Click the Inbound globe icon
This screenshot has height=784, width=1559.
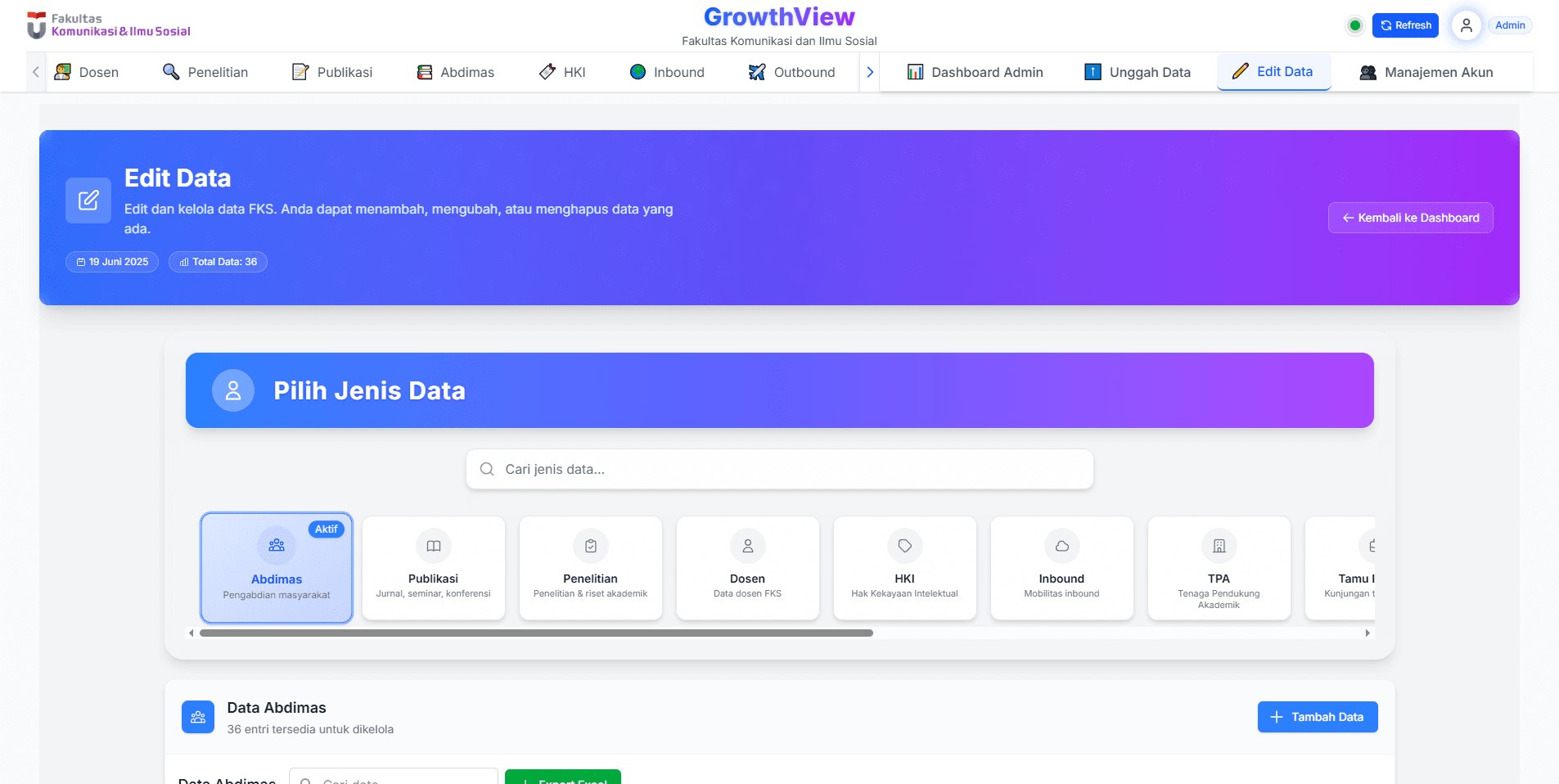638,72
